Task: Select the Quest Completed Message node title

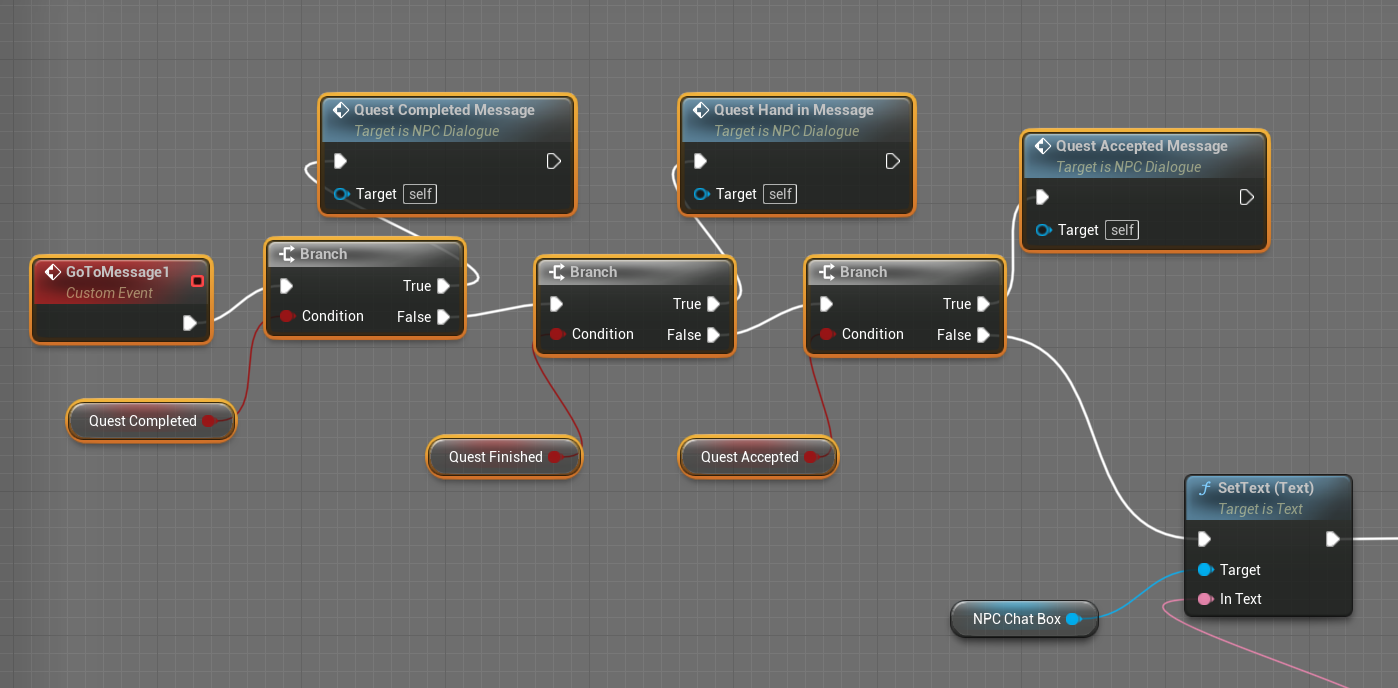Action: (444, 110)
